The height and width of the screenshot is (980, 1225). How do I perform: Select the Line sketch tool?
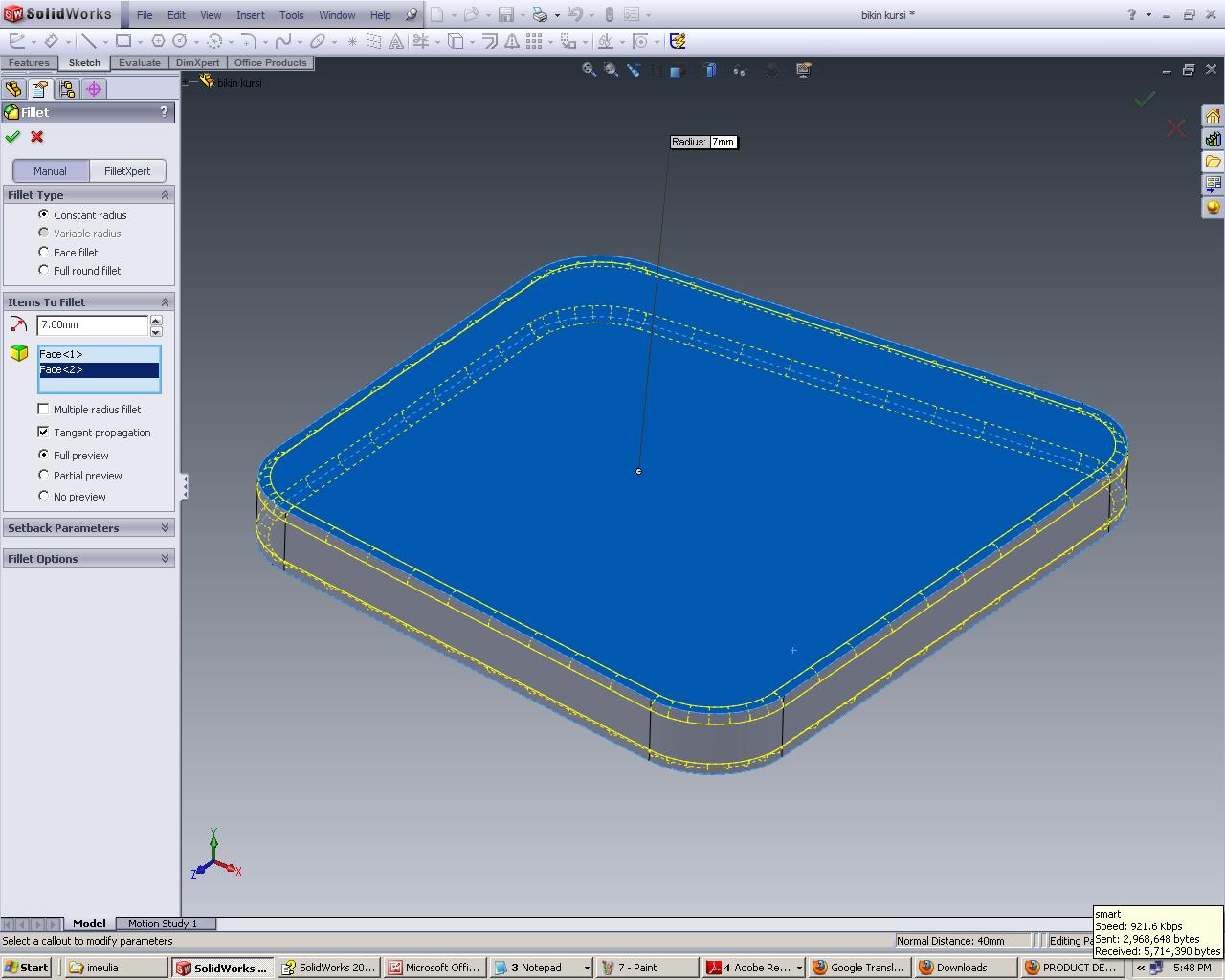click(x=91, y=41)
